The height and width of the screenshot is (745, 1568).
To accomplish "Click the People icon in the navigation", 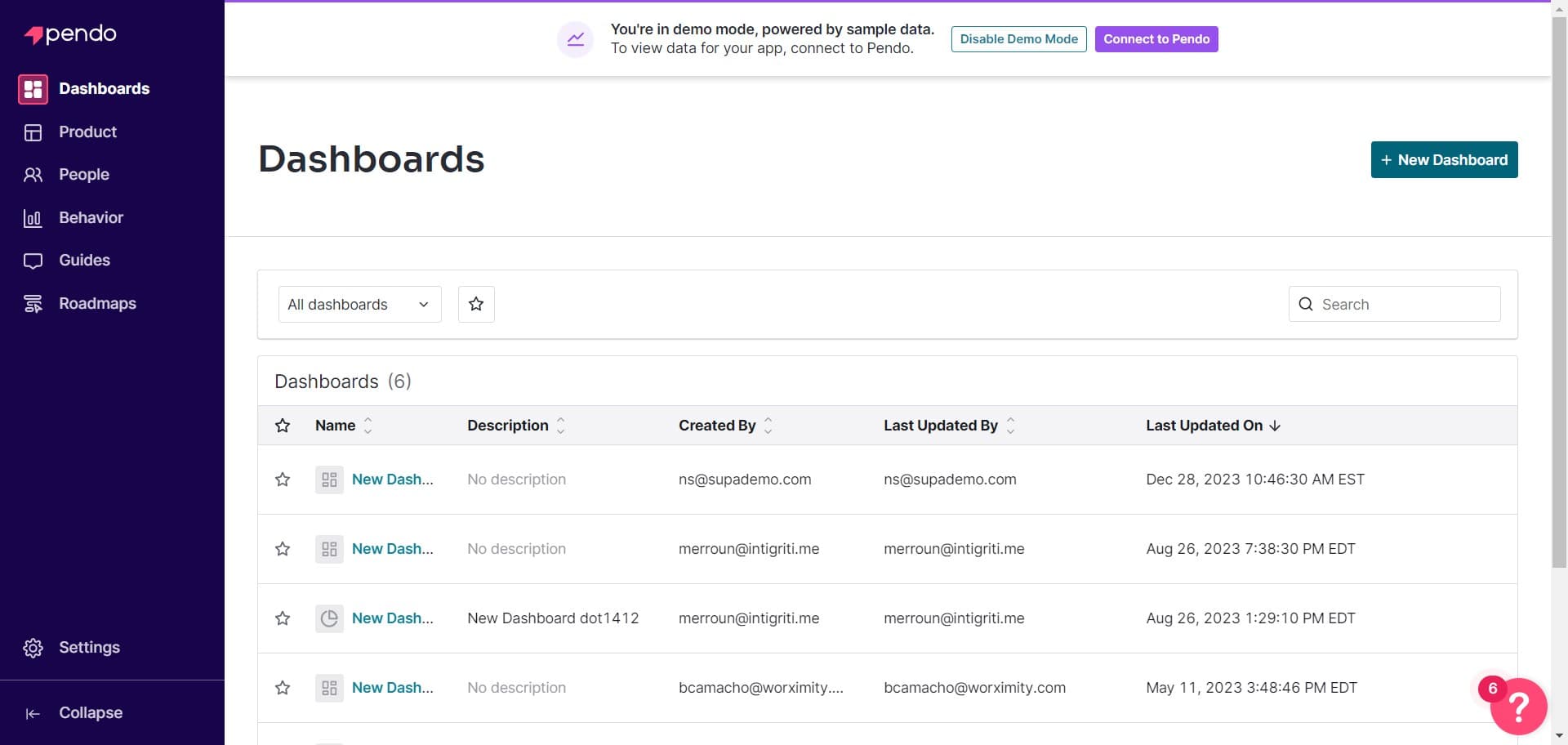I will click(x=33, y=174).
